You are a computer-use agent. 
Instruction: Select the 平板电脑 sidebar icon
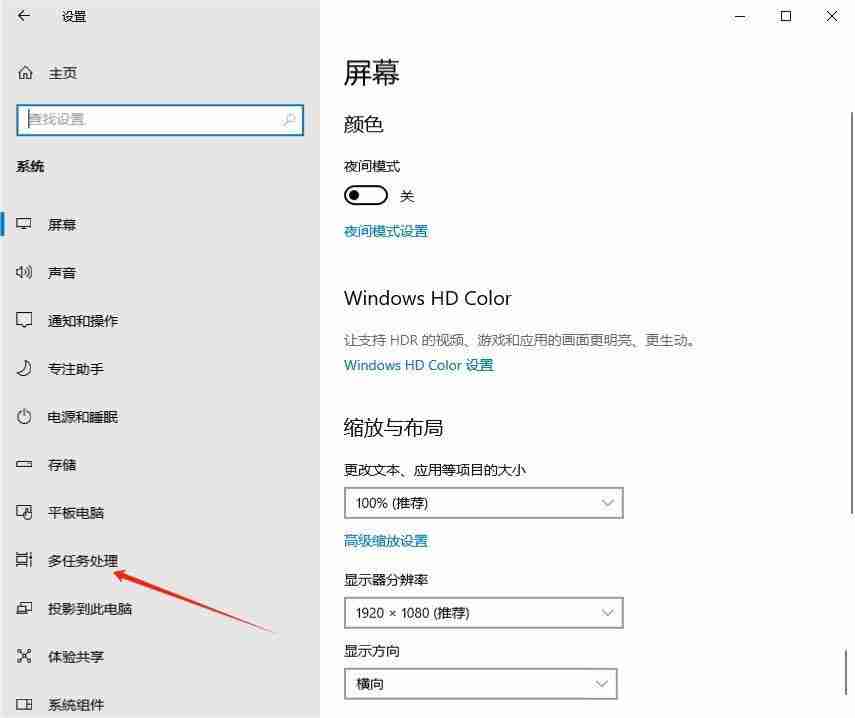tap(24, 512)
